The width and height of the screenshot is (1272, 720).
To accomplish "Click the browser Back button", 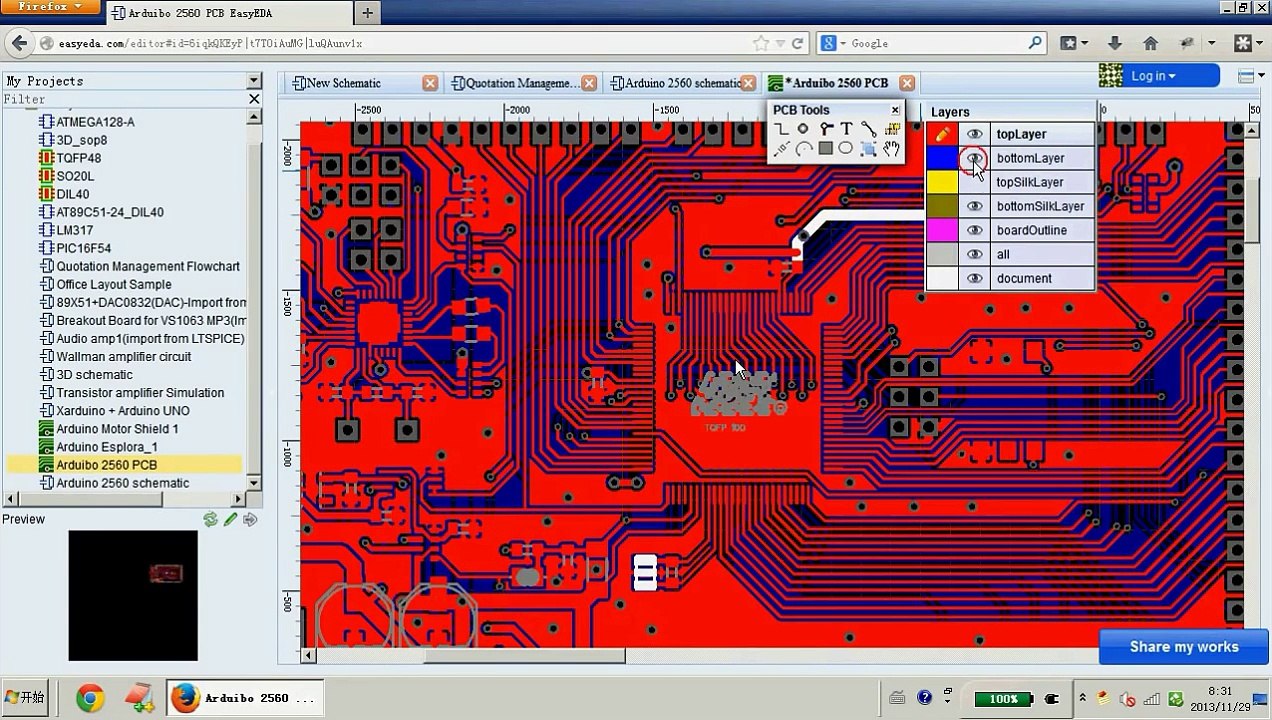I will (19, 43).
